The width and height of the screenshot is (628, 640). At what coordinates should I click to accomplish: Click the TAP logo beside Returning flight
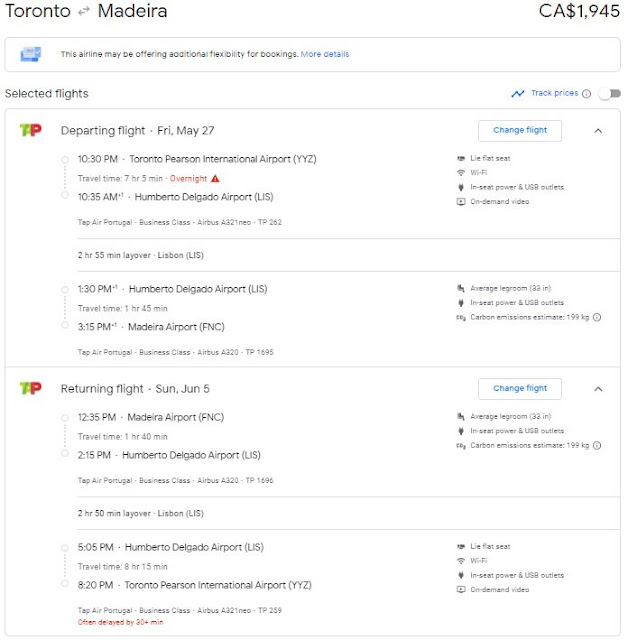pos(30,388)
